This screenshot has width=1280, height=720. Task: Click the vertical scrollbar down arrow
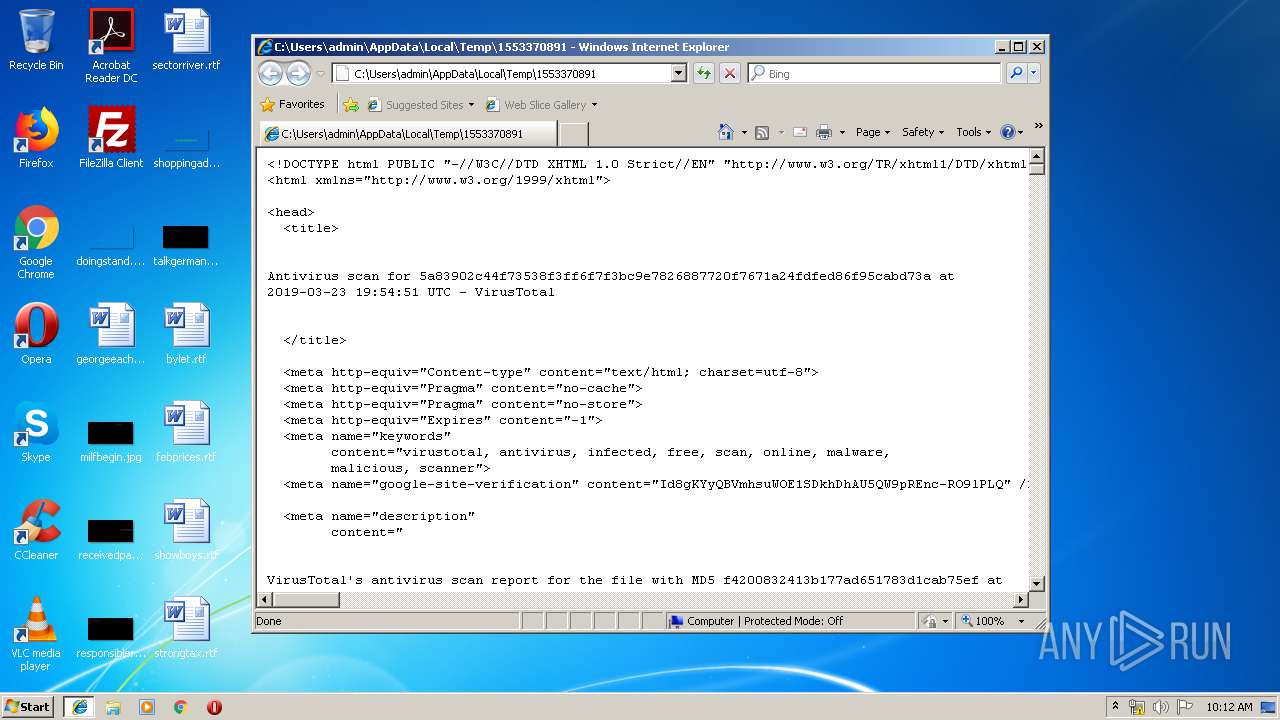[x=1036, y=583]
